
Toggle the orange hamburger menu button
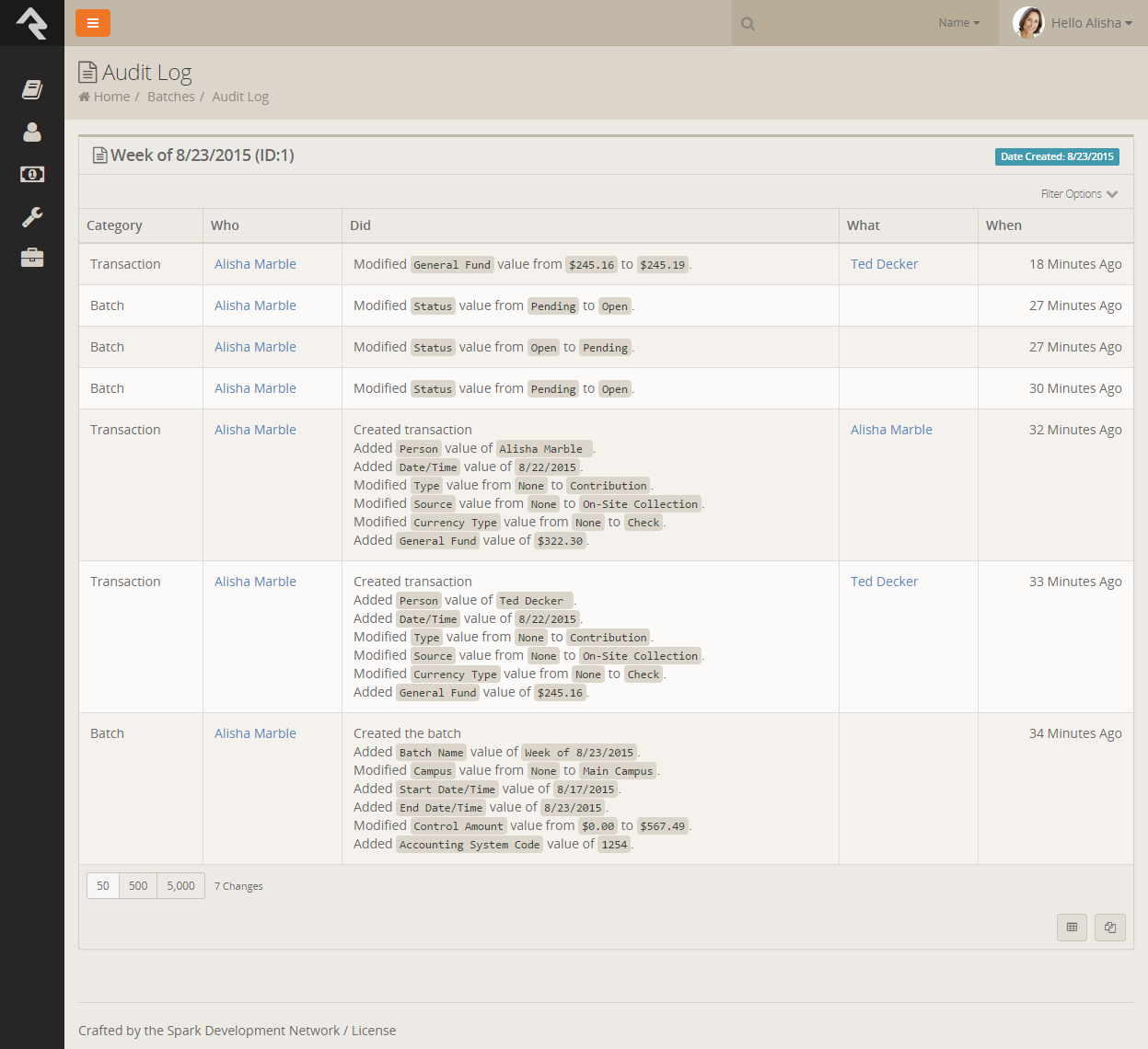click(93, 23)
